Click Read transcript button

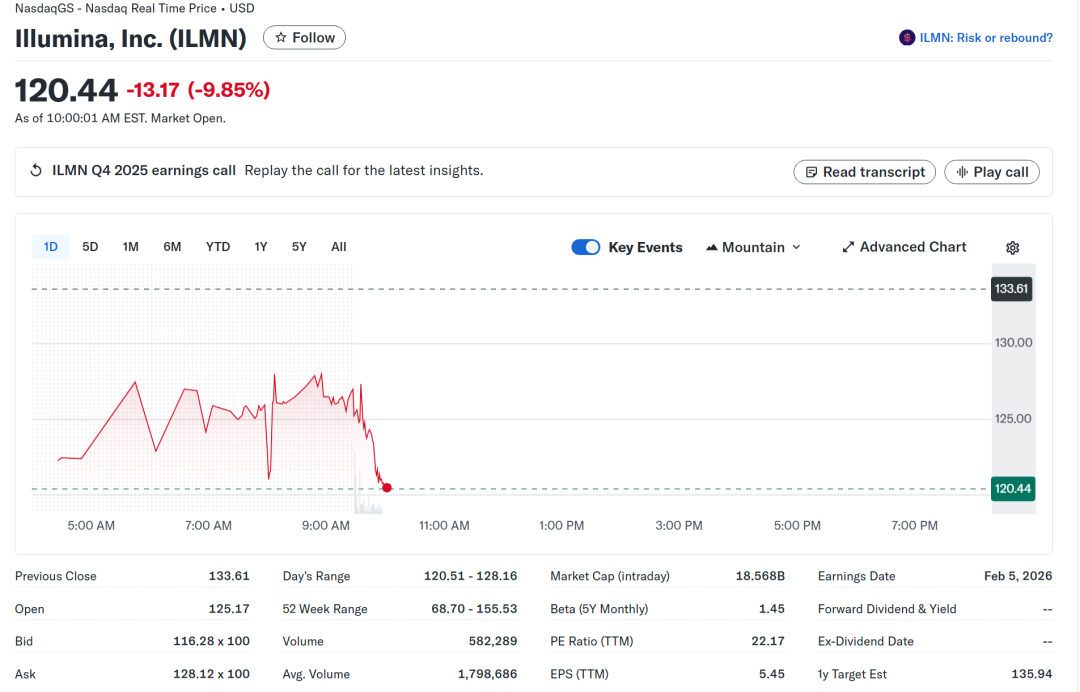point(865,172)
